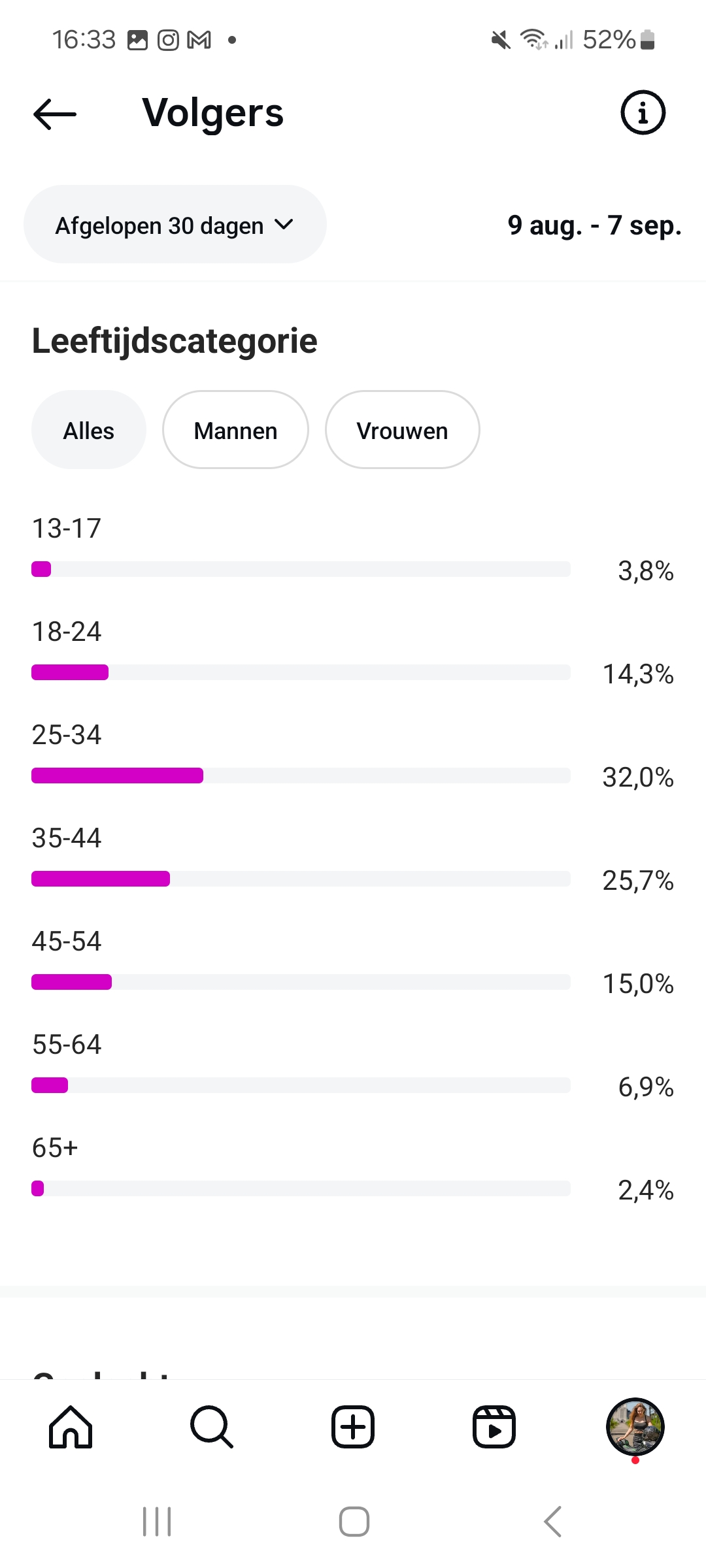706x1568 pixels.
Task: Select the Mannen age filter
Action: pyautogui.click(x=235, y=430)
